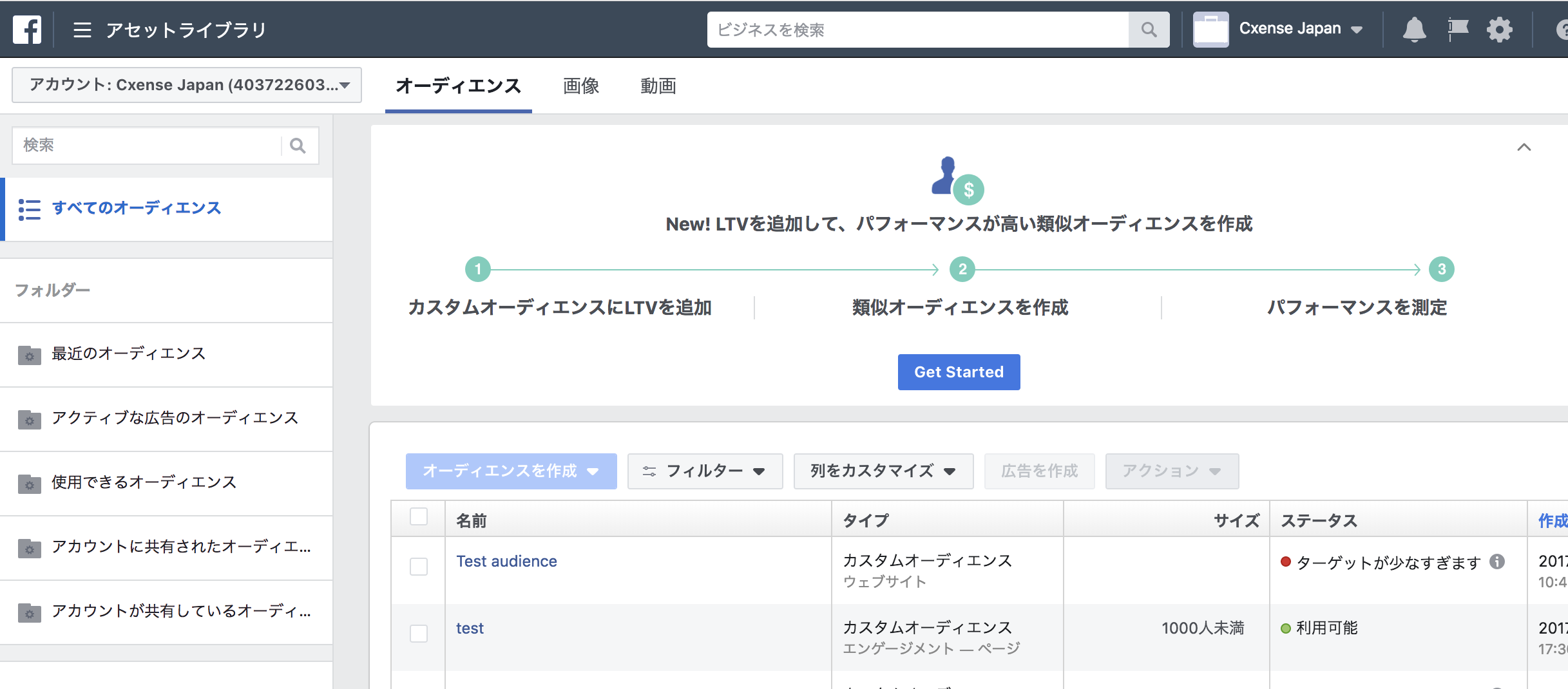The height and width of the screenshot is (689, 1568).
Task: Select 最近のオーディエンス folder
Action: [166, 354]
